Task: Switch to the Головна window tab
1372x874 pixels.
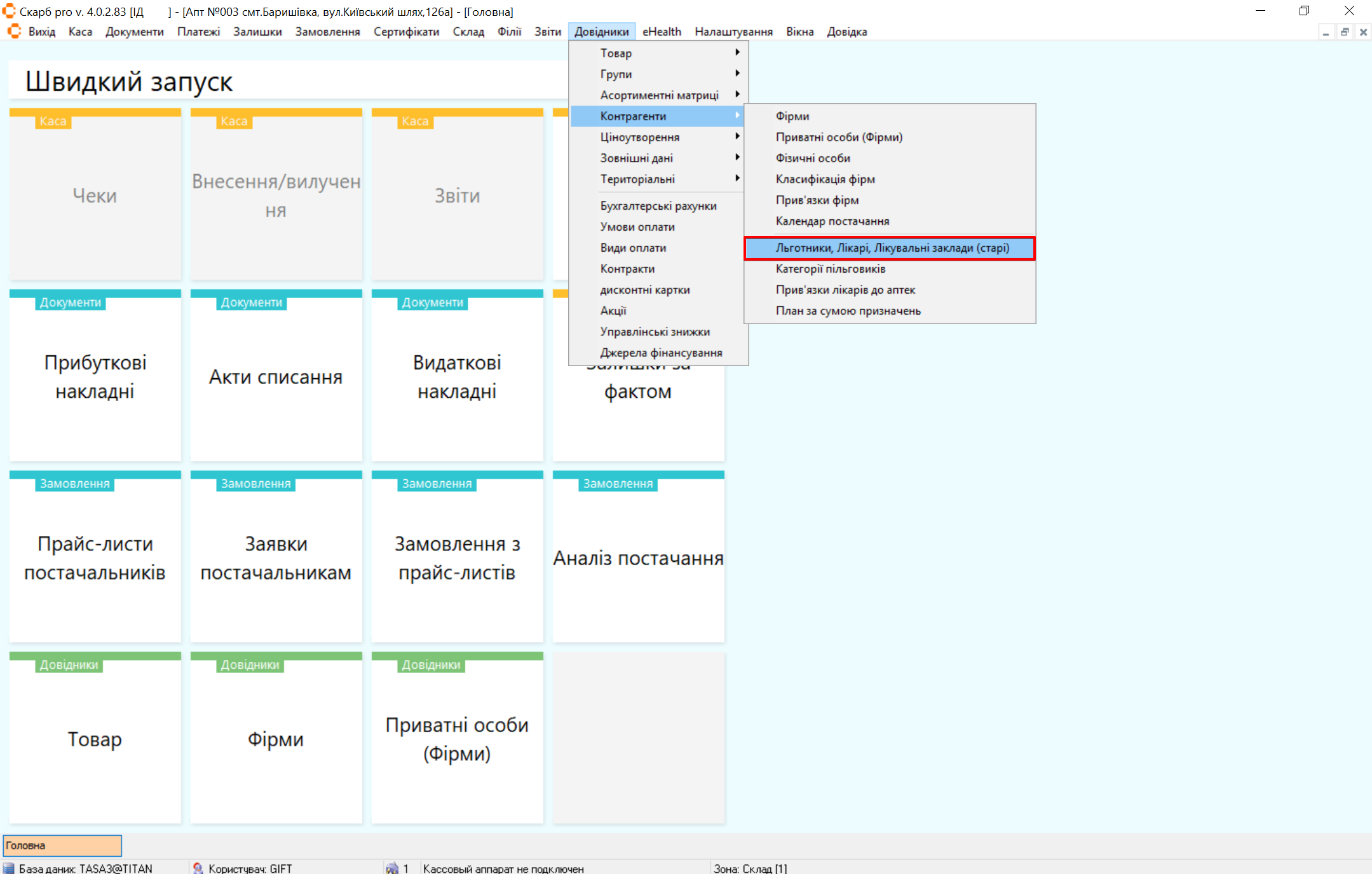Action: click(x=62, y=845)
